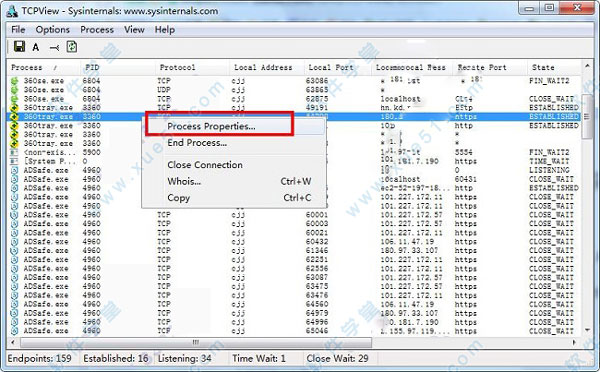
Task: Click remote address 106.11.47.19 on port 64560 row
Action: pos(407,304)
